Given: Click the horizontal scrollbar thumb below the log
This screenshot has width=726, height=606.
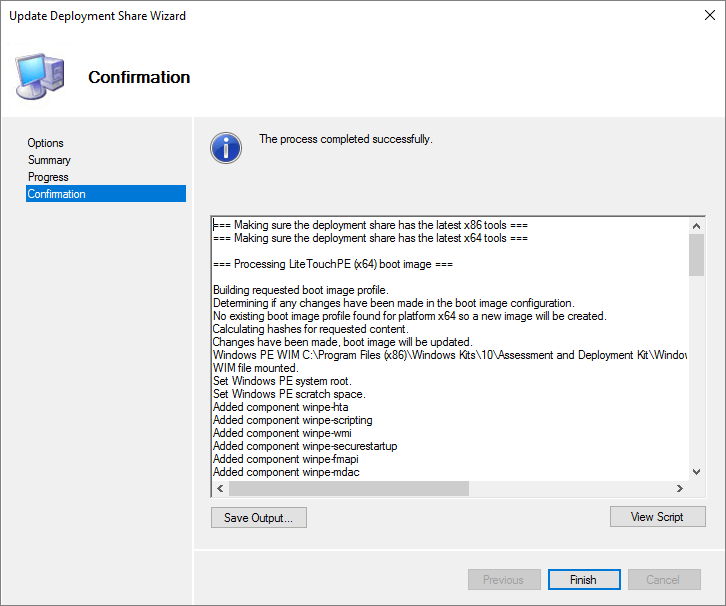Looking at the screenshot, I should pos(348,489).
